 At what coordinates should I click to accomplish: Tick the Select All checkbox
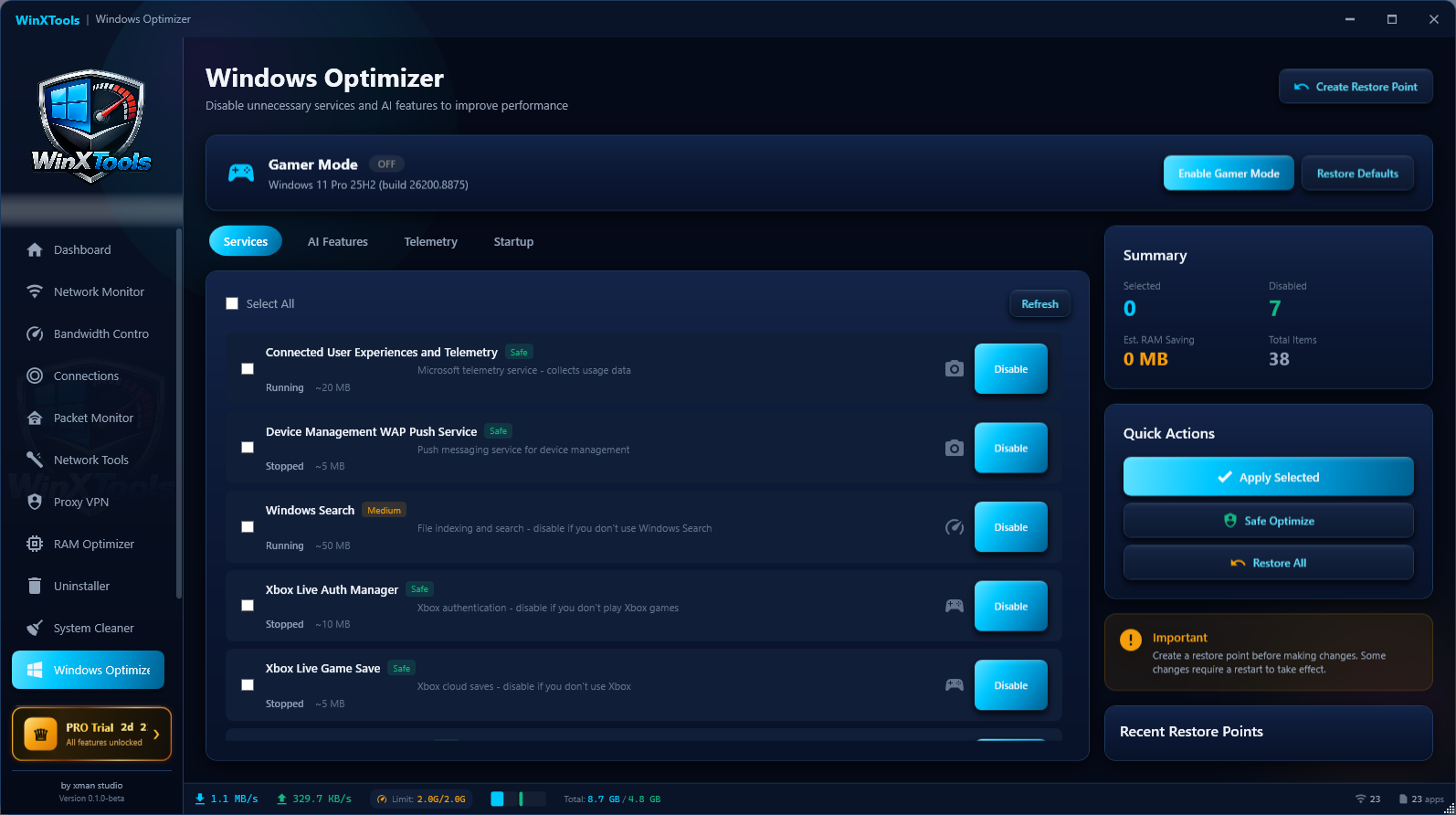coord(232,303)
